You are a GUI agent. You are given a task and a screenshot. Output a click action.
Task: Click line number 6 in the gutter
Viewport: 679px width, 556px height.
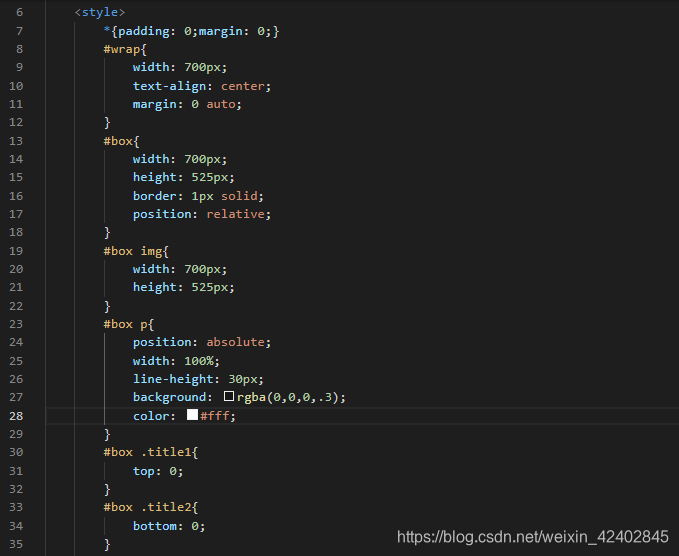tap(19, 12)
